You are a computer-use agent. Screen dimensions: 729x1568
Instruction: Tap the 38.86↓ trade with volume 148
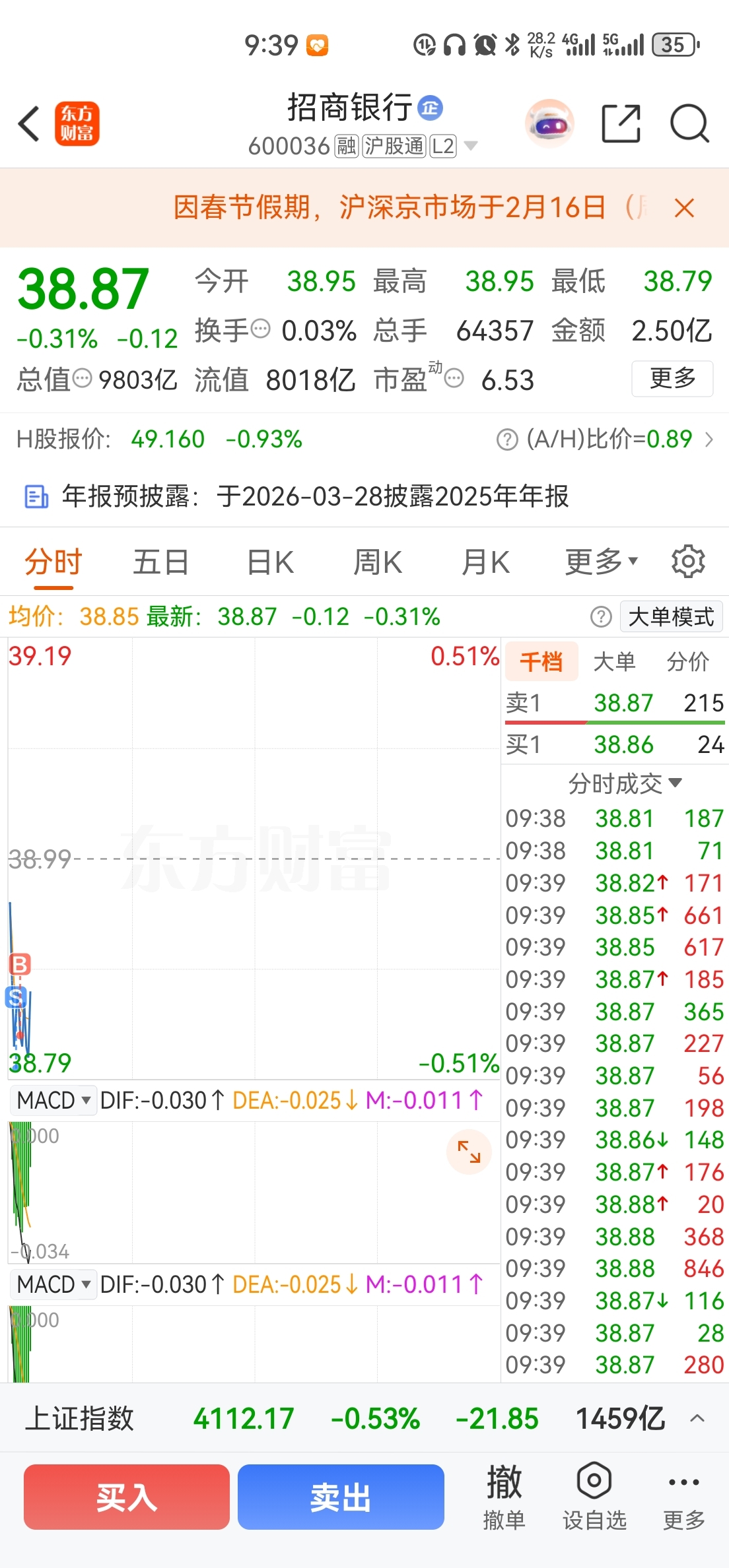coord(615,1140)
